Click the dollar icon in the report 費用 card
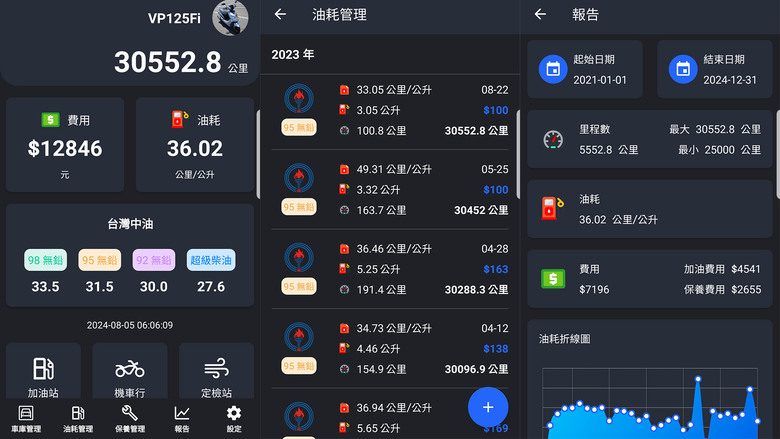Screen dimensions: 780x439 [553, 279]
